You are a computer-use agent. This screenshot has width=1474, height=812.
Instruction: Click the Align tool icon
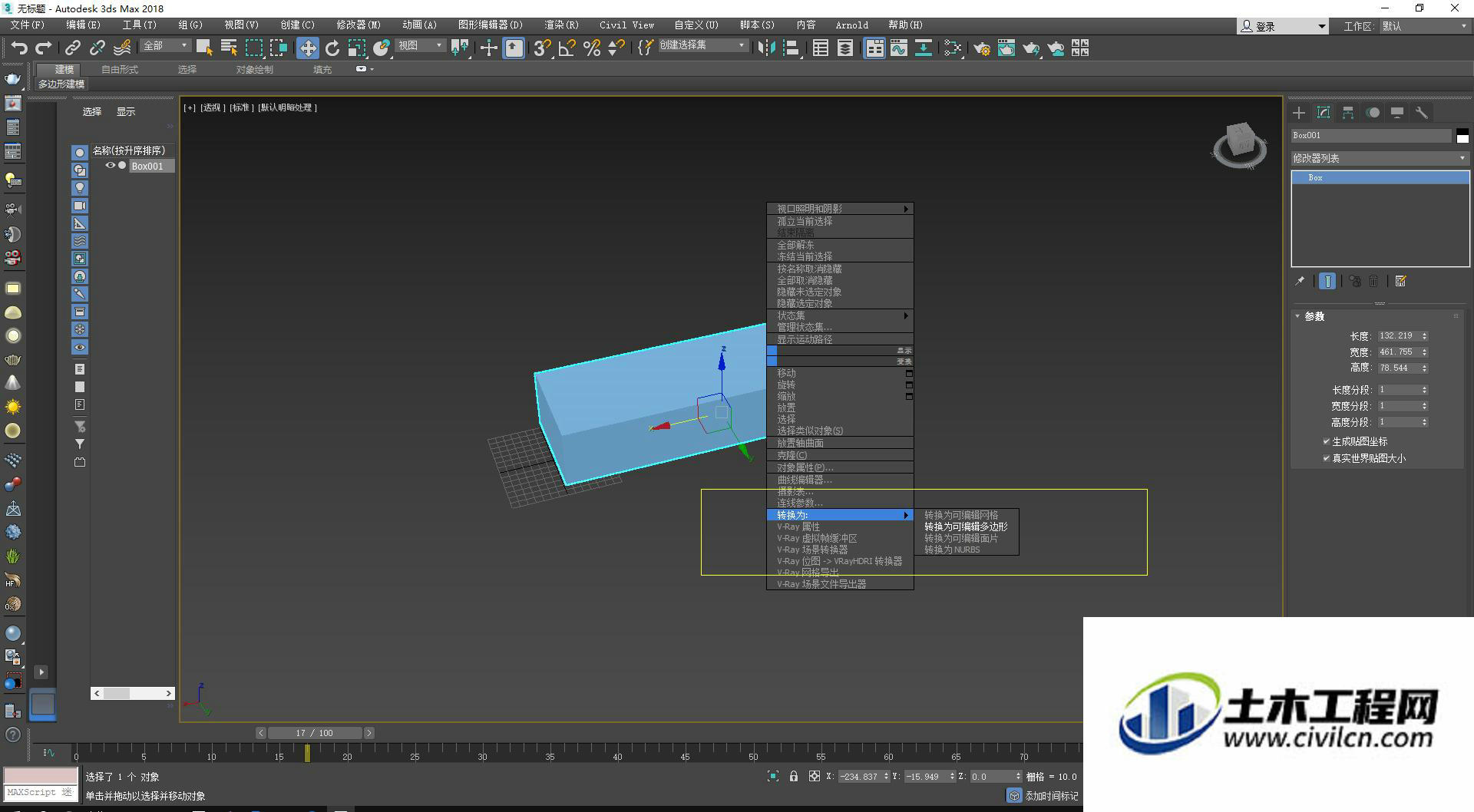coord(791,48)
